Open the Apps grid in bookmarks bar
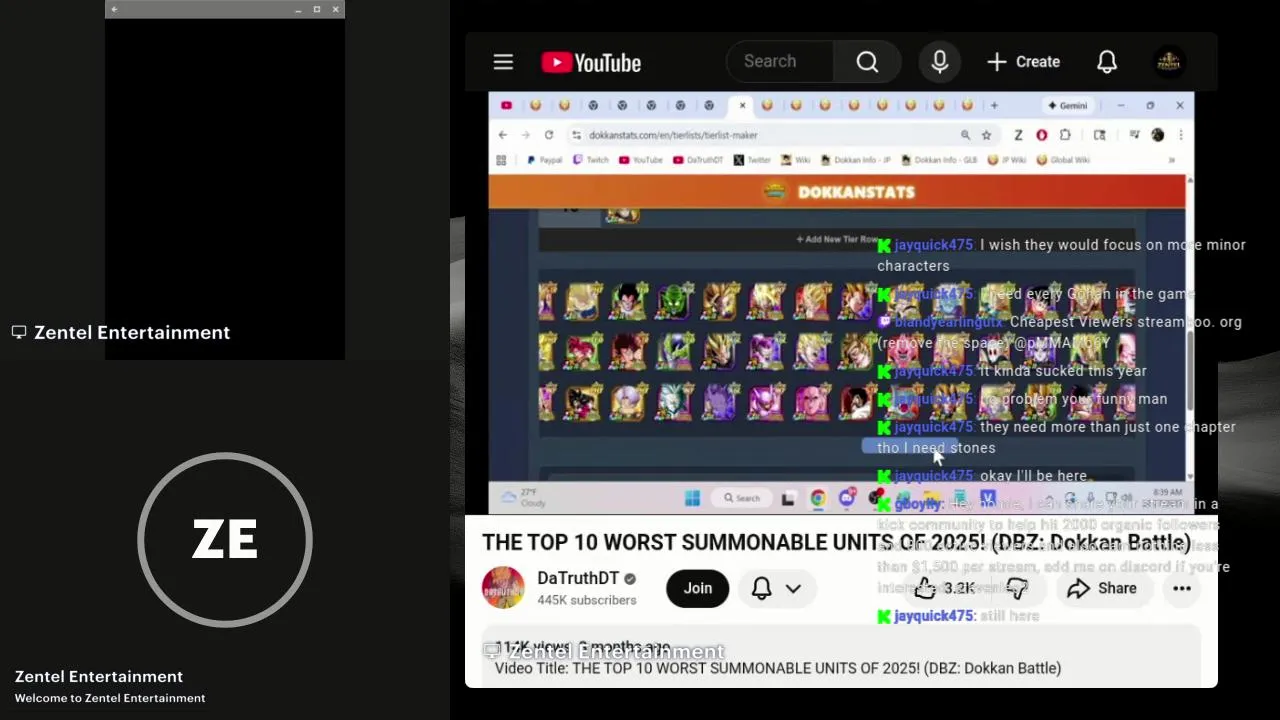 tap(501, 160)
